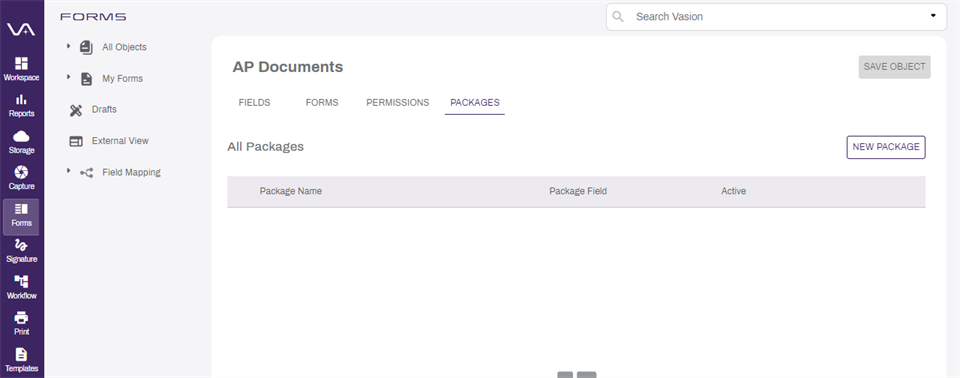Switch to the Permissions tab
The image size is (960, 378).
(397, 103)
